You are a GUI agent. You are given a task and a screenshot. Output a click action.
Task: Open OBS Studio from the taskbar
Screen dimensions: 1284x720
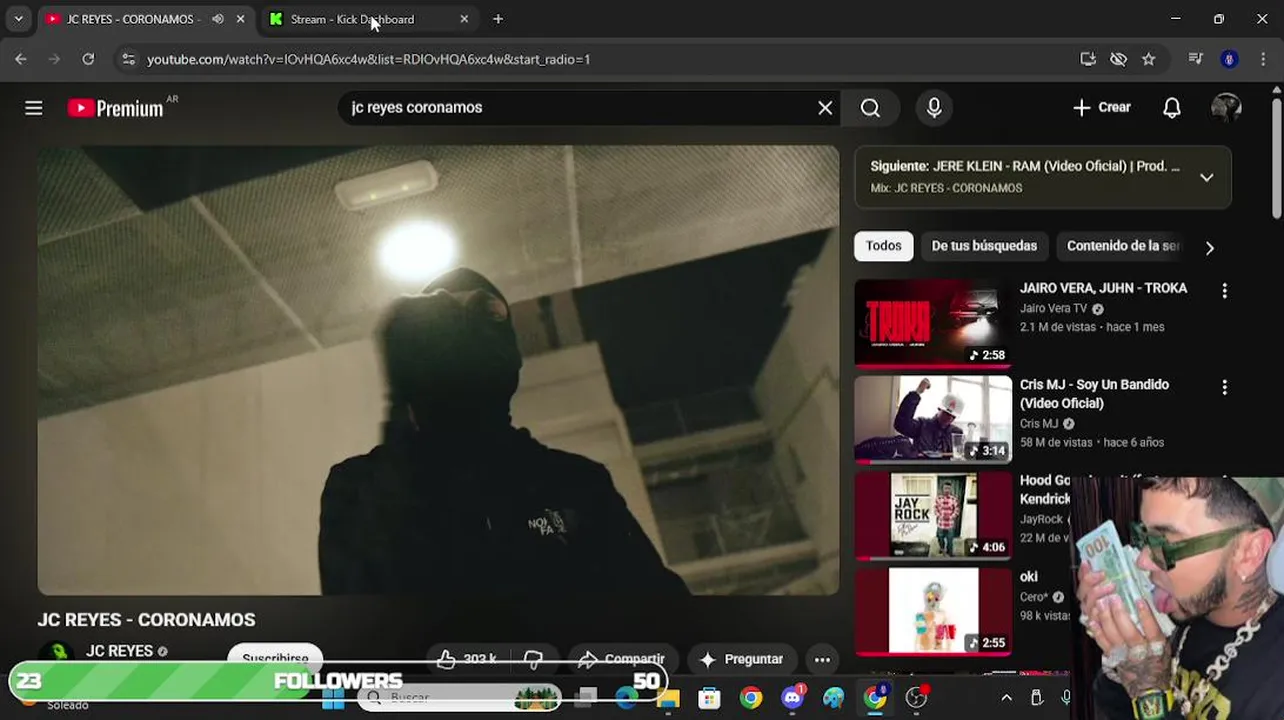(x=917, y=698)
